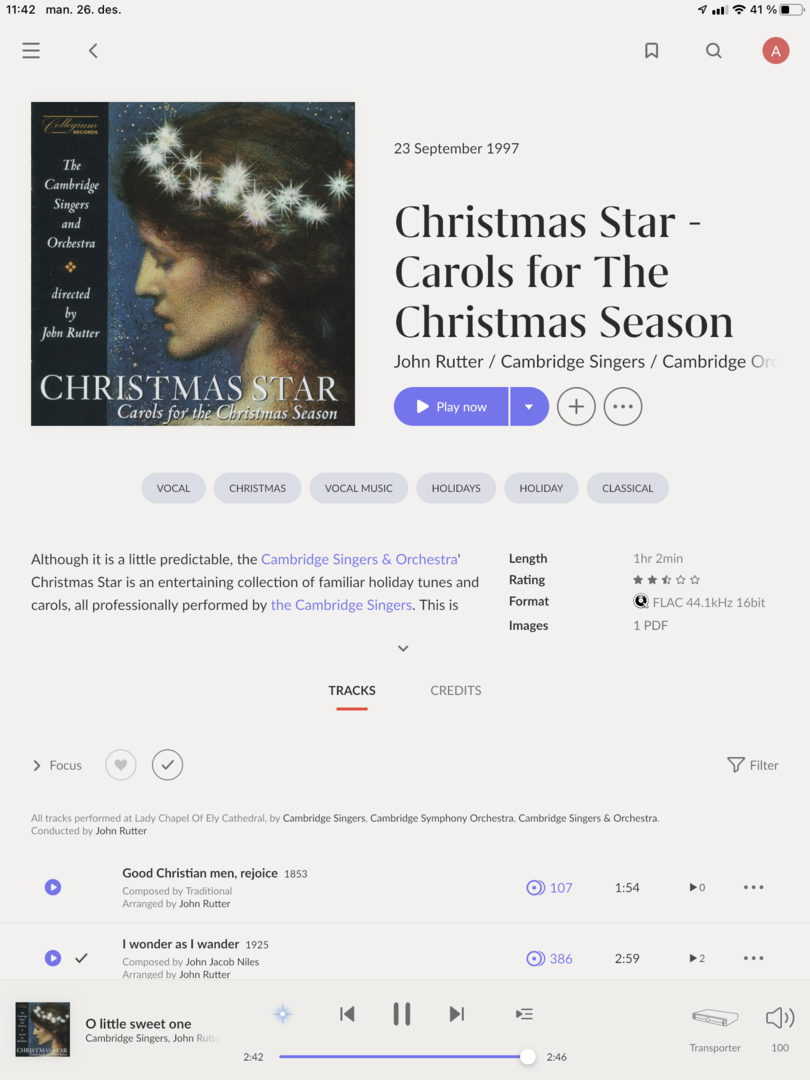Screen dimensions: 810x1080
Task: Open the Roon Radio sparkle icon
Action: (x=282, y=1014)
